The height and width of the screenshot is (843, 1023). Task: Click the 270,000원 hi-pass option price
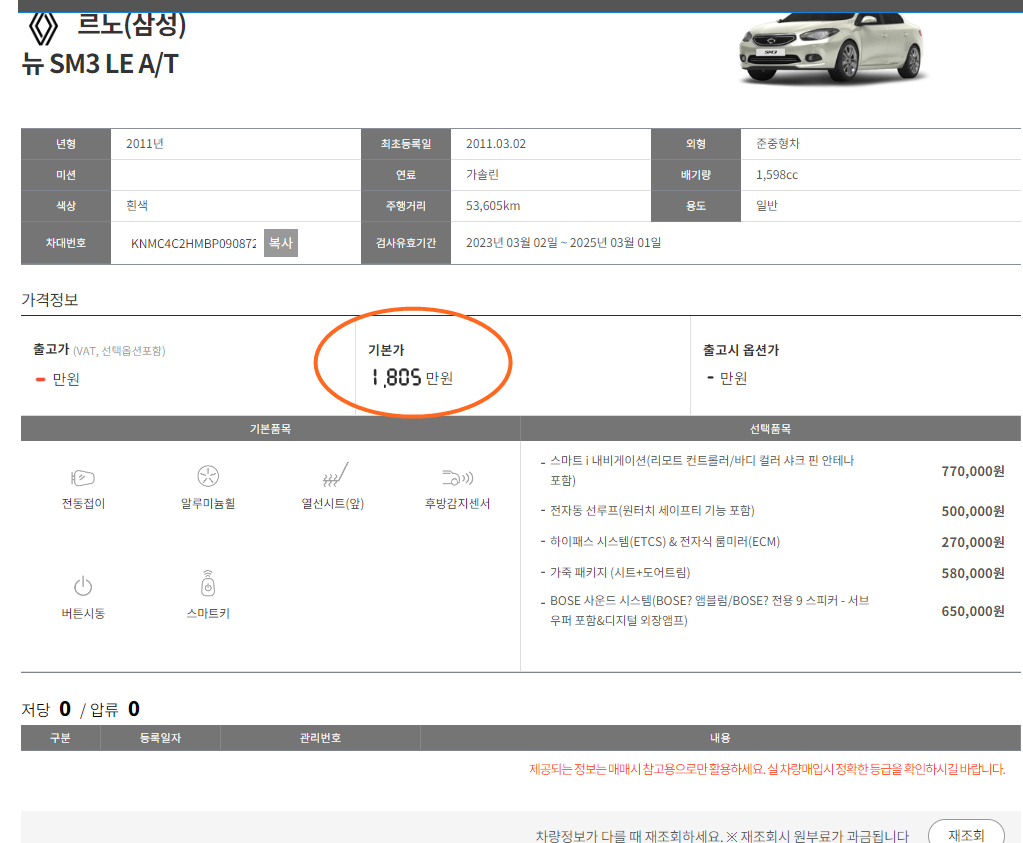coord(972,542)
